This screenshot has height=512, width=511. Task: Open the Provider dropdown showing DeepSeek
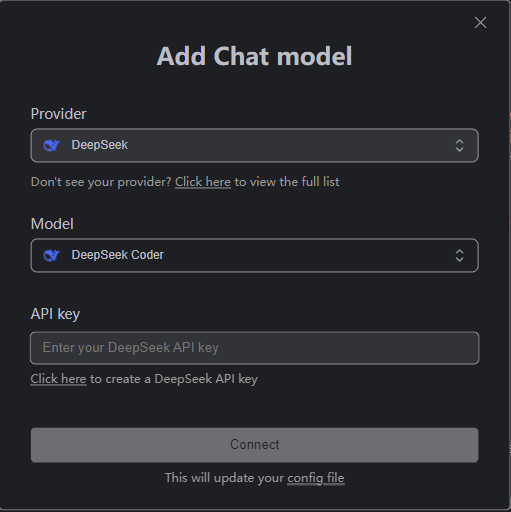[255, 145]
